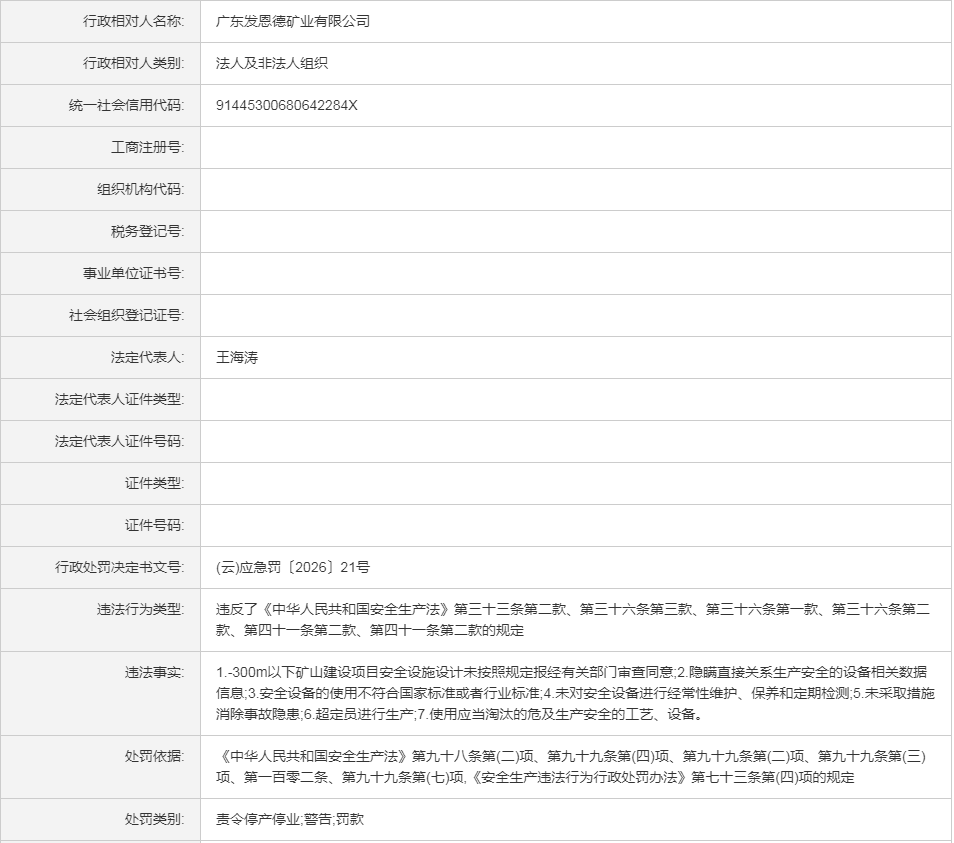Select the label 行政相对人类别
The image size is (954, 843).
[133, 63]
